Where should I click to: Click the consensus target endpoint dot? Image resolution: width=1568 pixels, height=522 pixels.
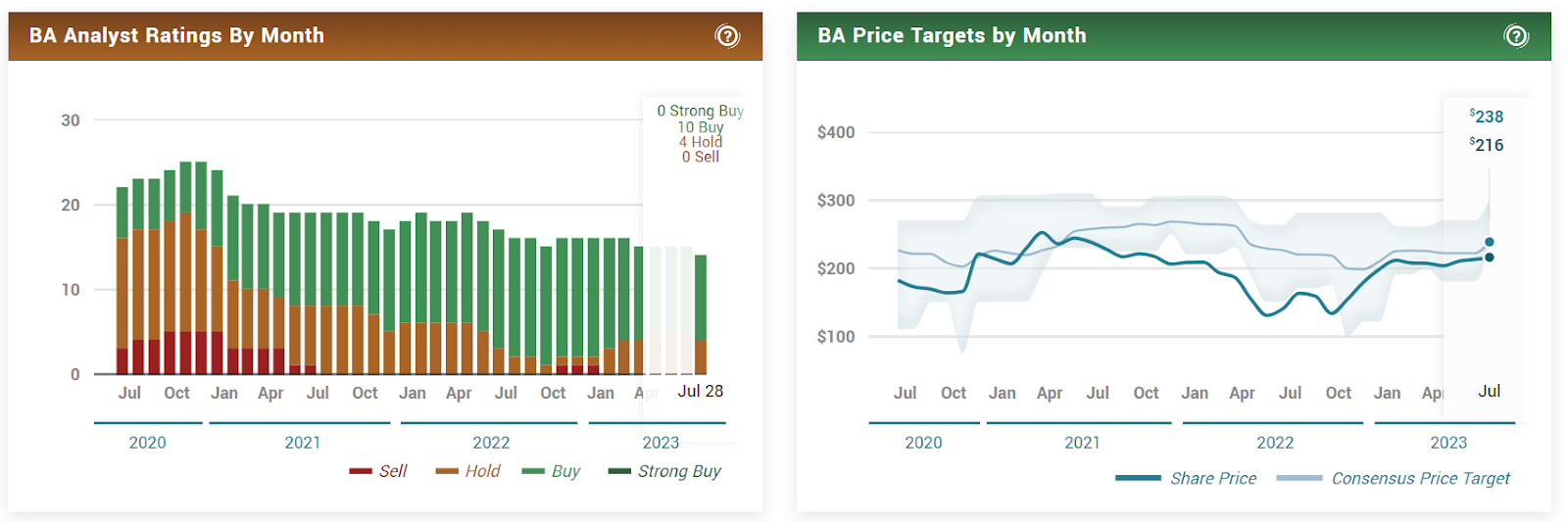tap(1490, 242)
